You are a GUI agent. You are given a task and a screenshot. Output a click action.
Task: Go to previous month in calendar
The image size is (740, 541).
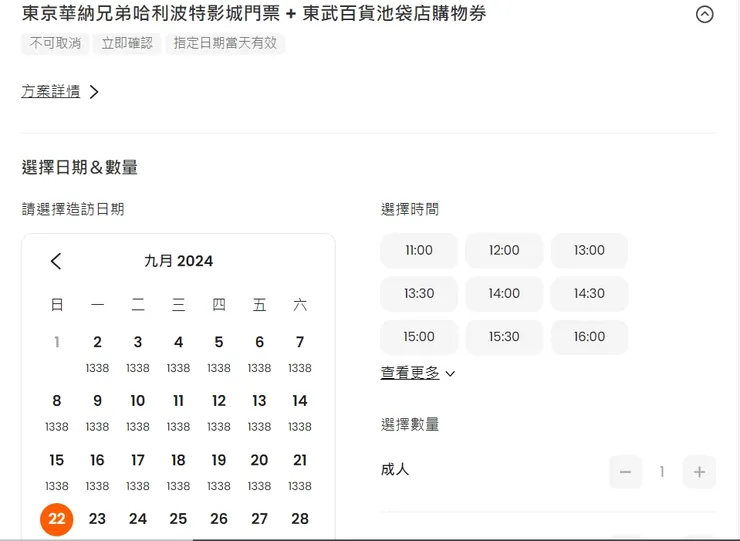point(56,261)
